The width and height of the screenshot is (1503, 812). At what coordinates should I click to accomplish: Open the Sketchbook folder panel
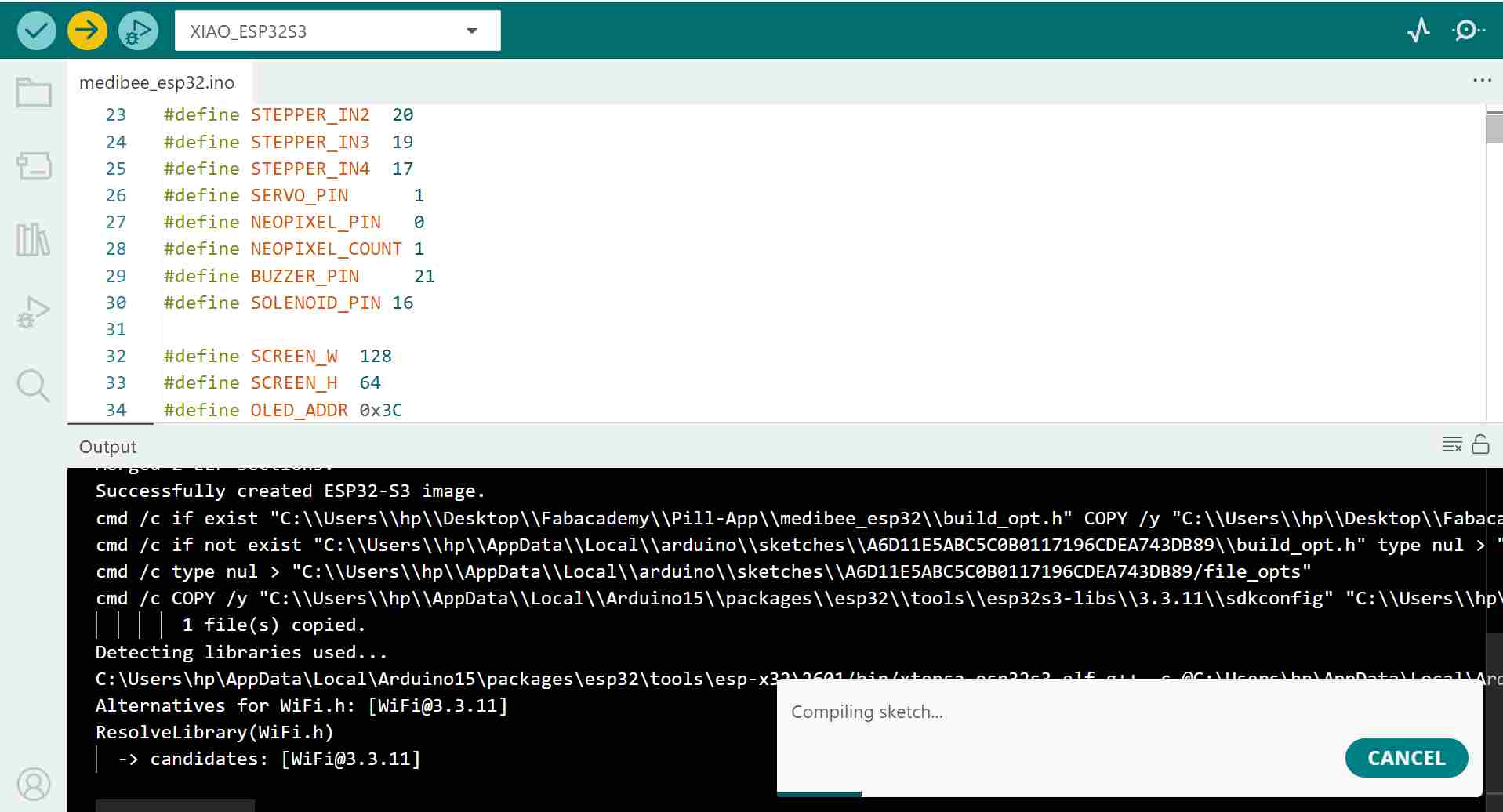(34, 92)
